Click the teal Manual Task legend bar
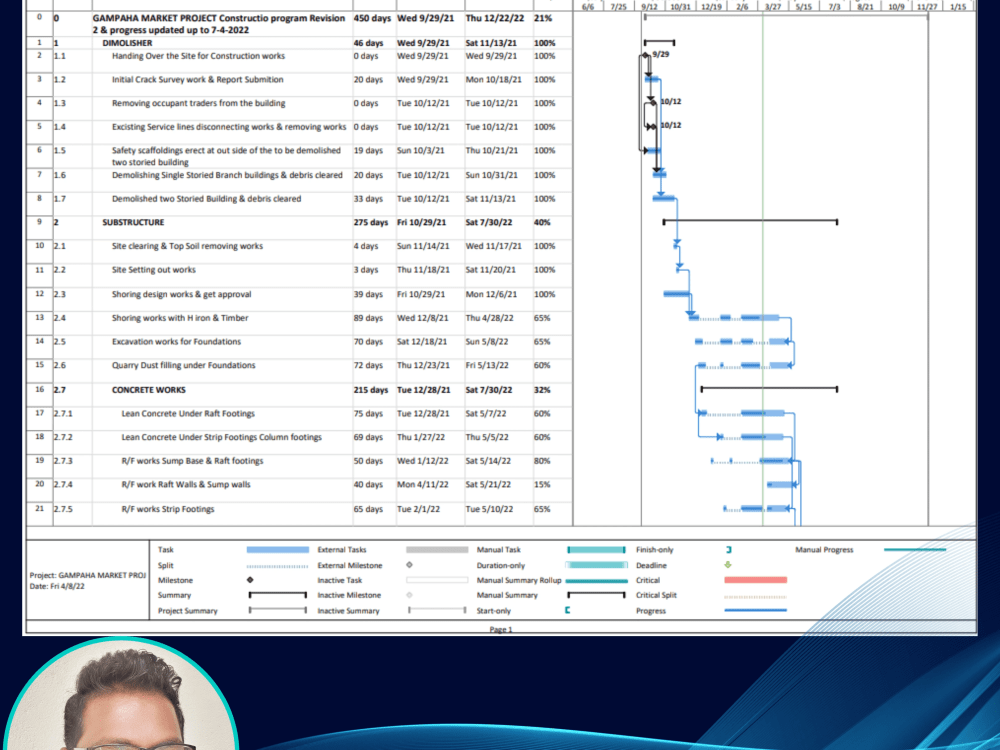The width and height of the screenshot is (1000, 750). pos(596,550)
